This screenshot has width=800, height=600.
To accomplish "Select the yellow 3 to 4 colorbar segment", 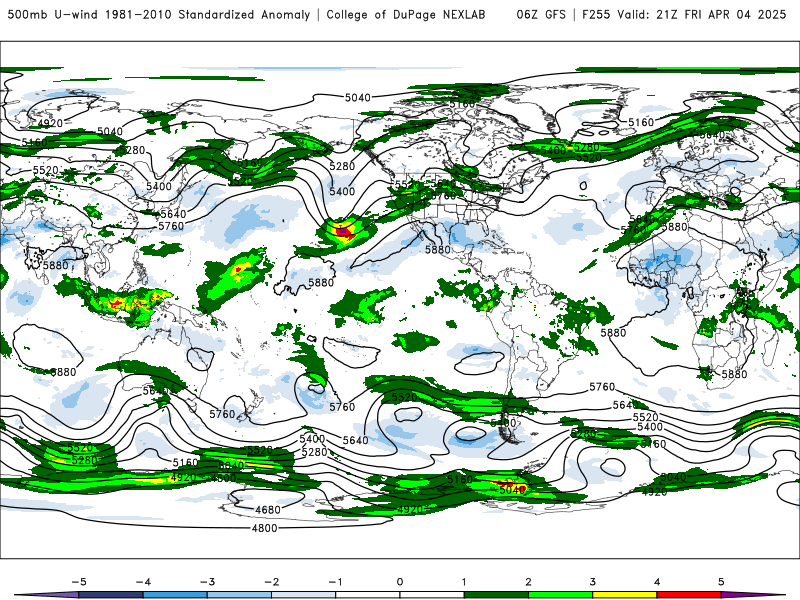I will click(x=625, y=595).
